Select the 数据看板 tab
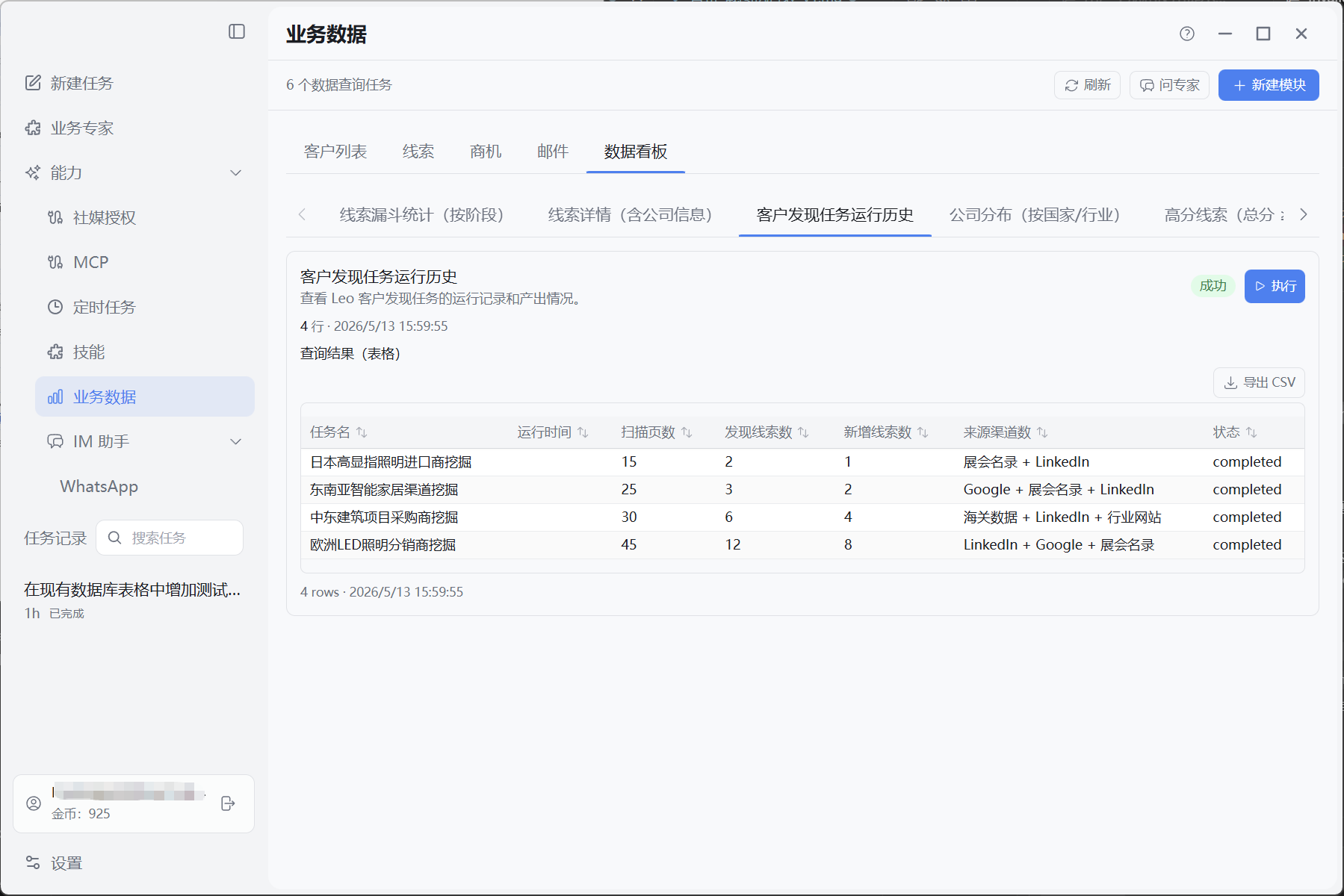Screen dimensions: 1344x896 636,152
